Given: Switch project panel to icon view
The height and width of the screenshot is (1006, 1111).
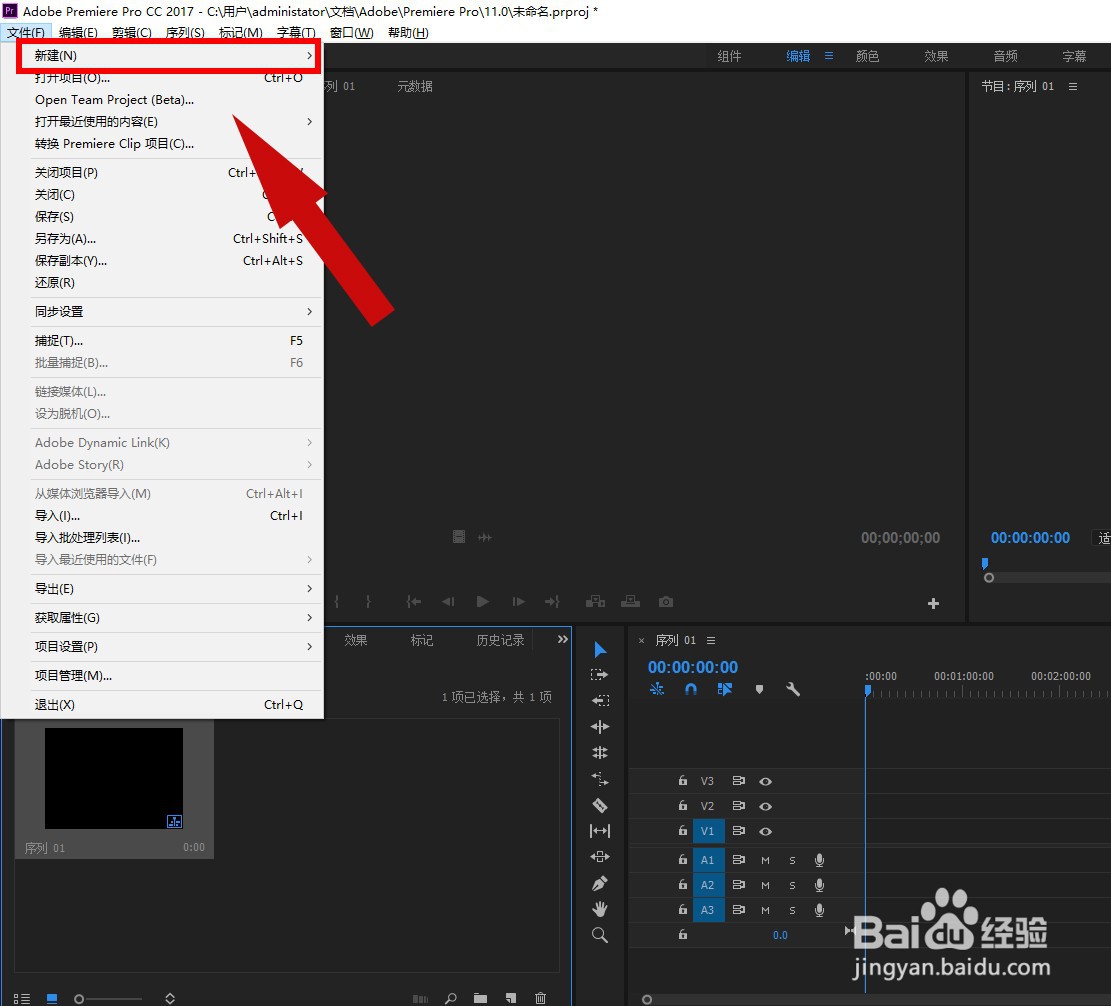Looking at the screenshot, I should click(52, 998).
